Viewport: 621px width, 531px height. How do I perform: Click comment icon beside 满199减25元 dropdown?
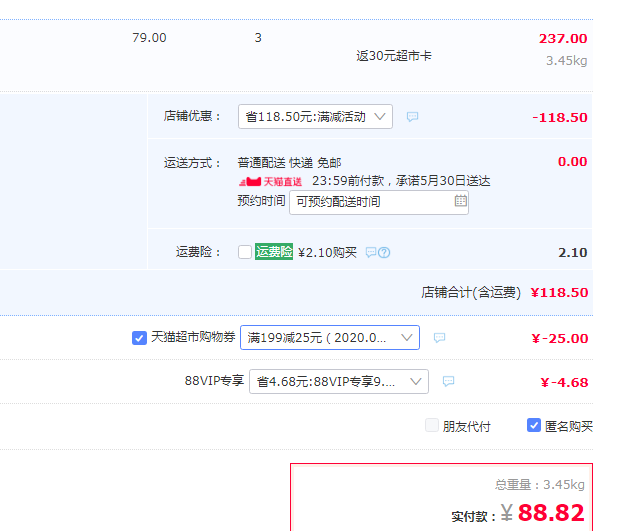click(440, 338)
